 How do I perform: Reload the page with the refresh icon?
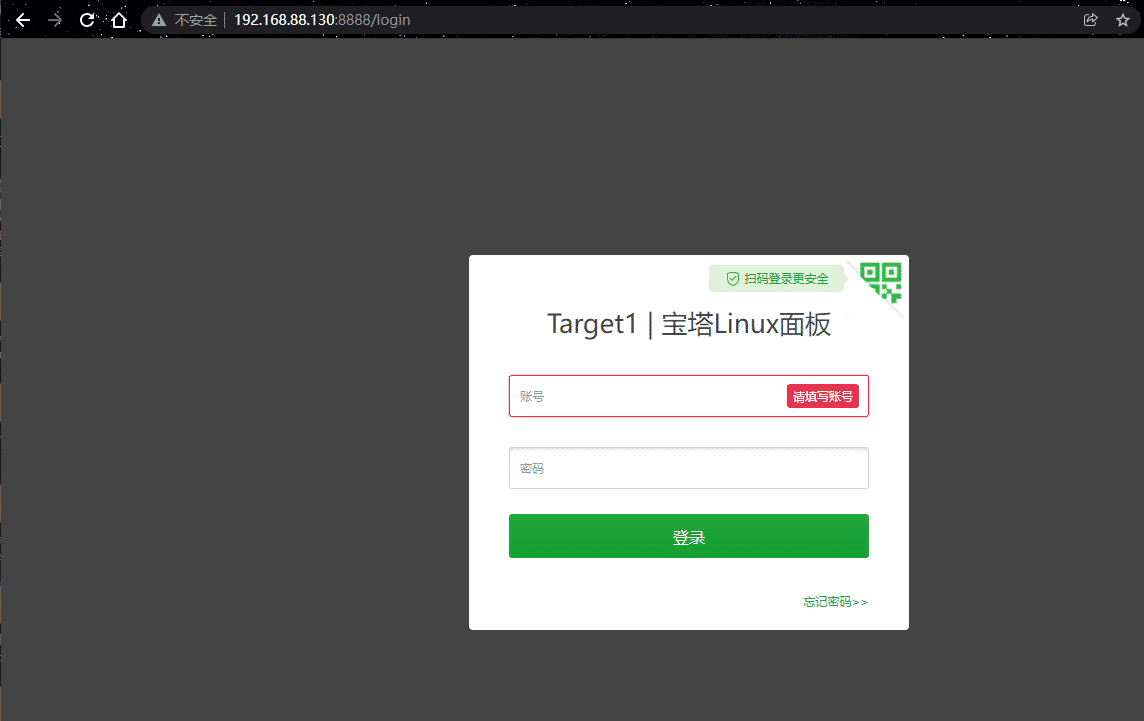[x=87, y=20]
